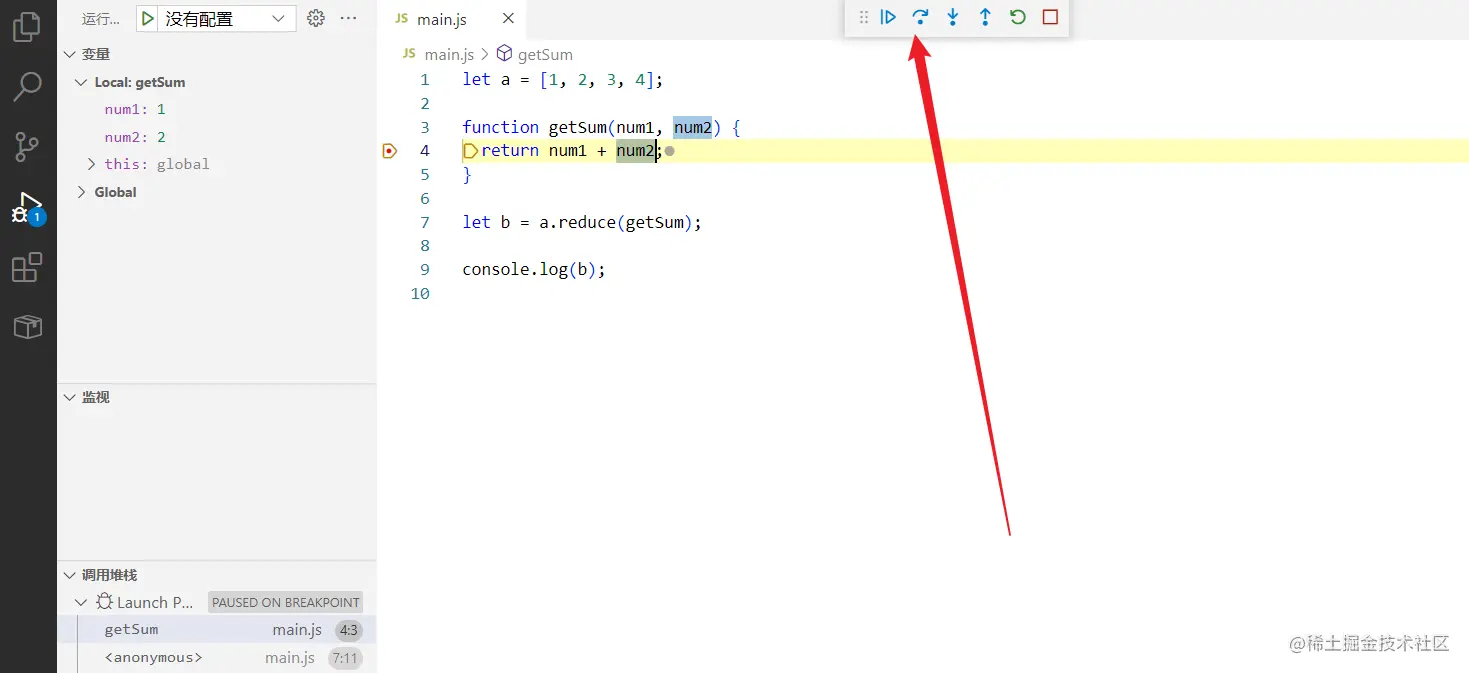The width and height of the screenshot is (1469, 673).
Task: Click the Step Into debug button
Action: (952, 17)
